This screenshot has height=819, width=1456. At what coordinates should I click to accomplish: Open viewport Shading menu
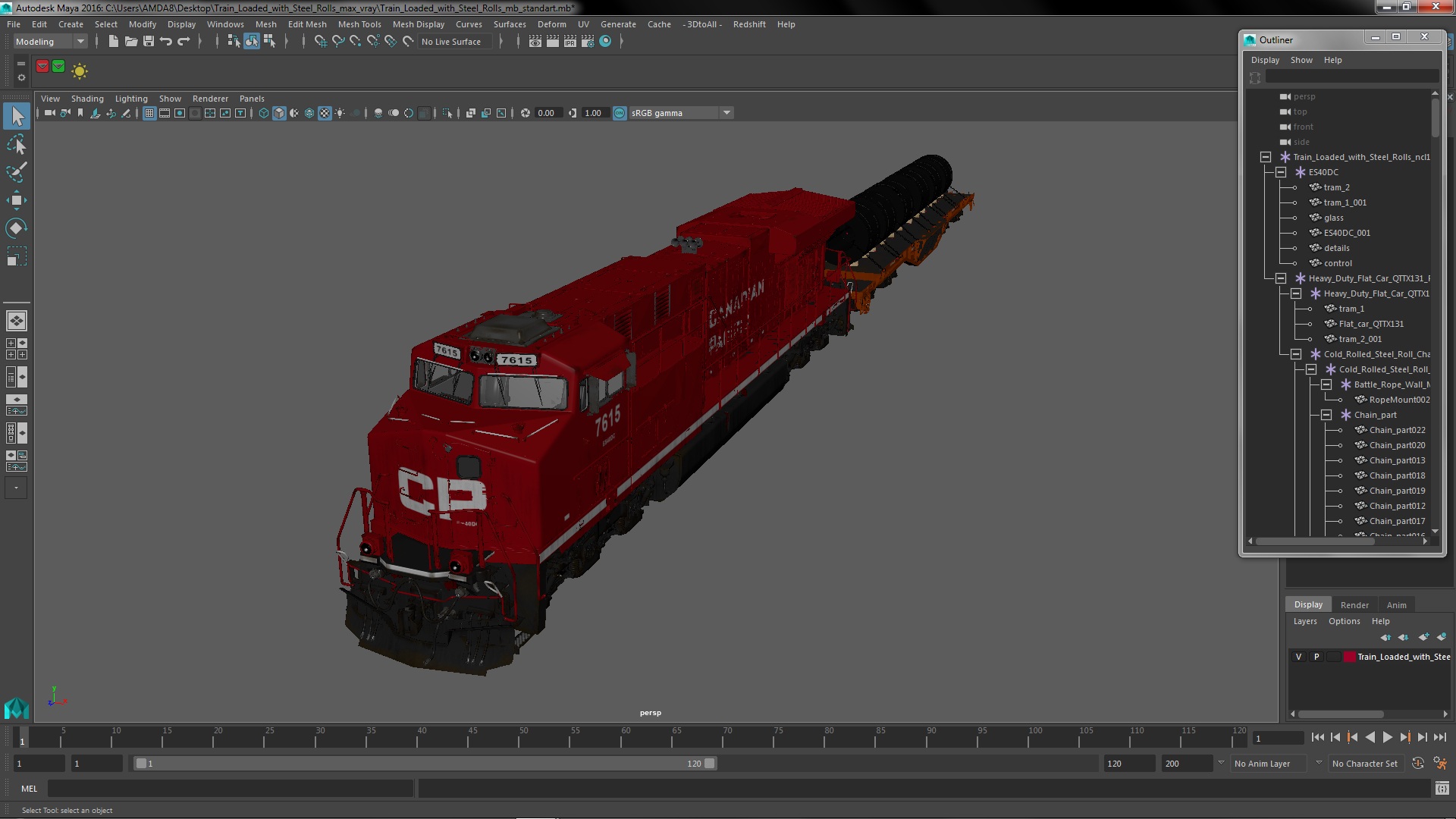[87, 99]
